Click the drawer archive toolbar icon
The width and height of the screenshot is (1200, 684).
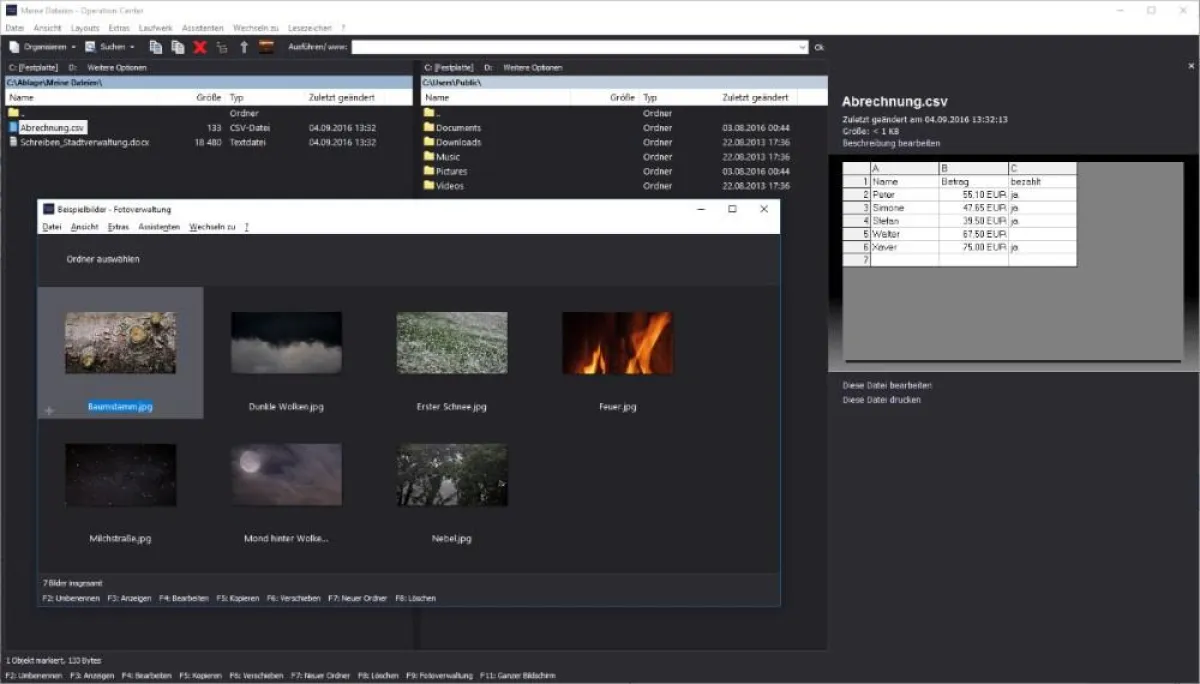[x=267, y=46]
